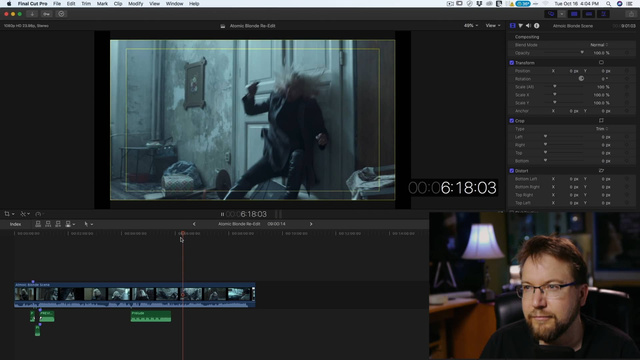Open the Color inspector triangle icon
This screenshot has height=360, width=640.
coord(521,26)
